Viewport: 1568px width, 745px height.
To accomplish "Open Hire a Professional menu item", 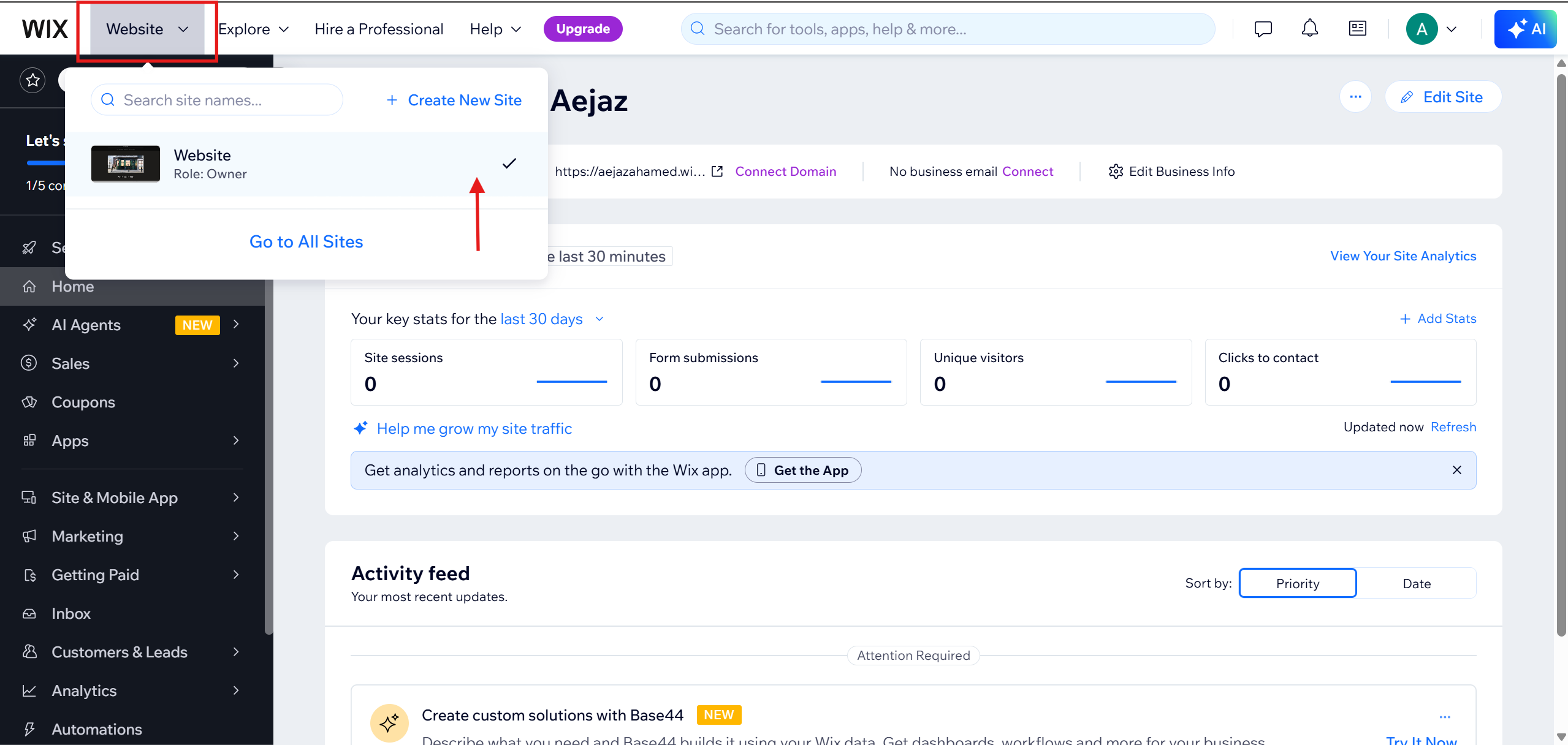I will tap(379, 29).
